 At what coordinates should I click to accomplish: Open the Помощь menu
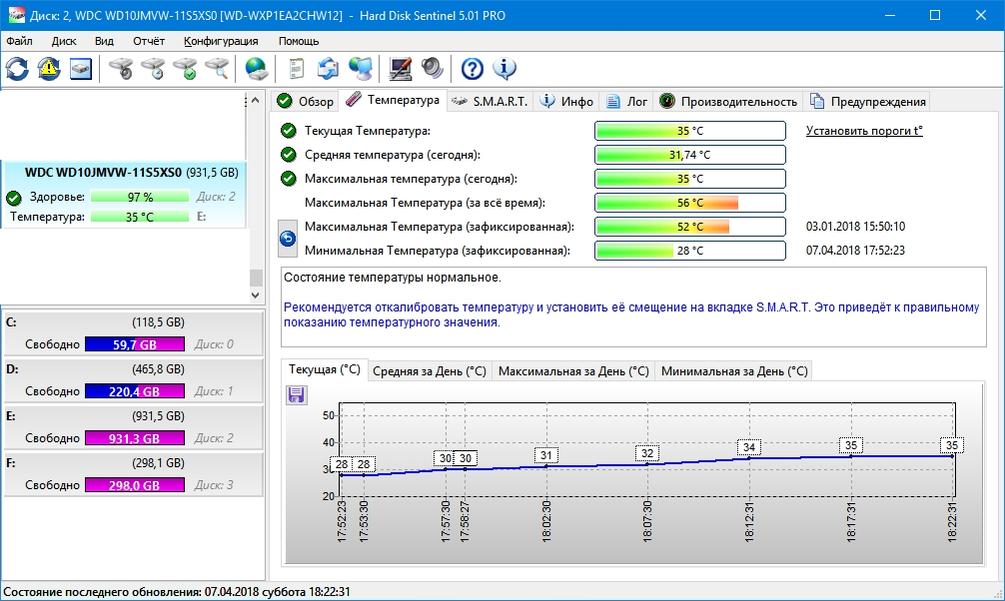(x=299, y=41)
